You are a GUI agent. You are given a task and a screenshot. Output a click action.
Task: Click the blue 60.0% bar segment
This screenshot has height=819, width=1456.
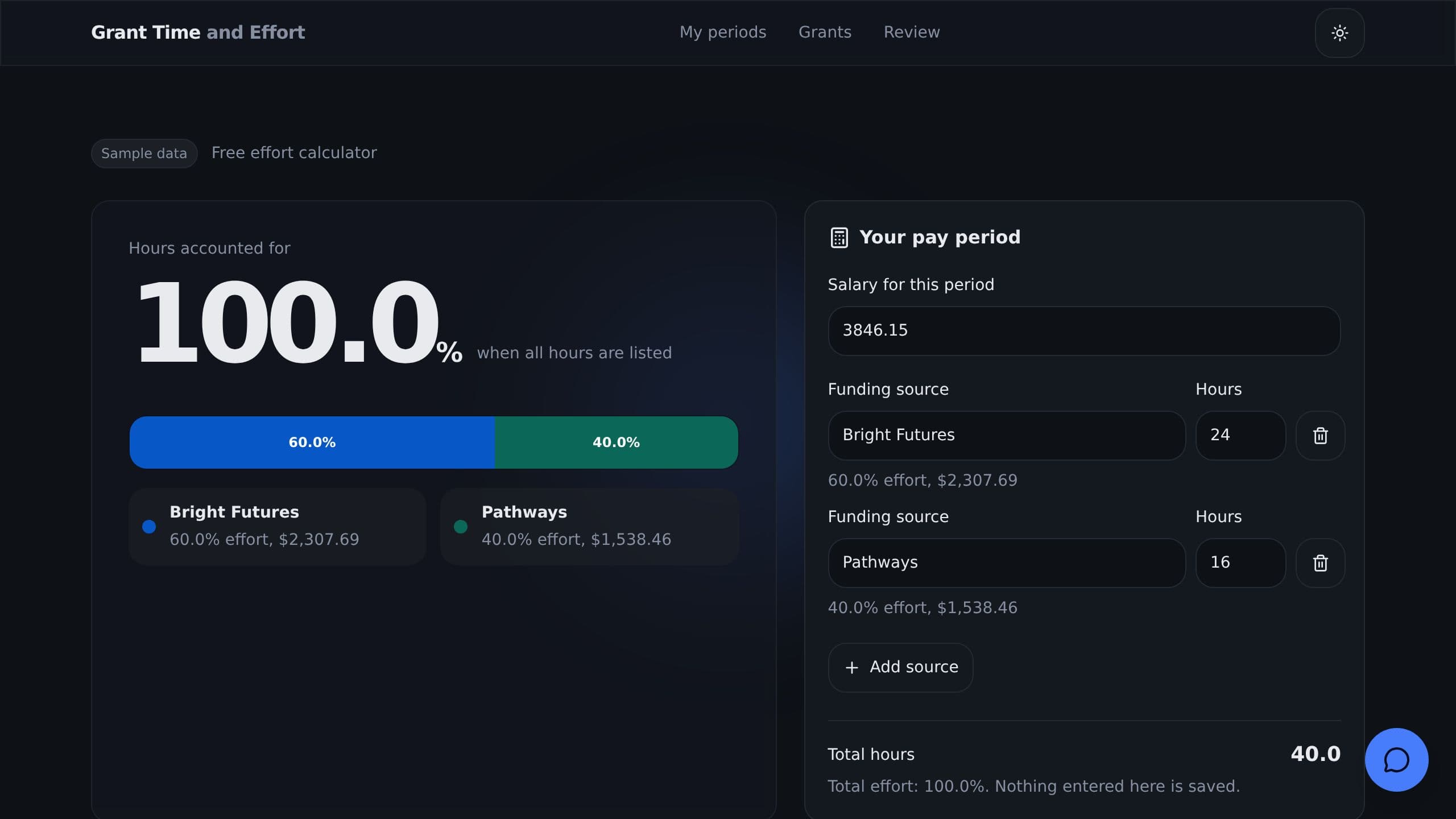coord(312,442)
